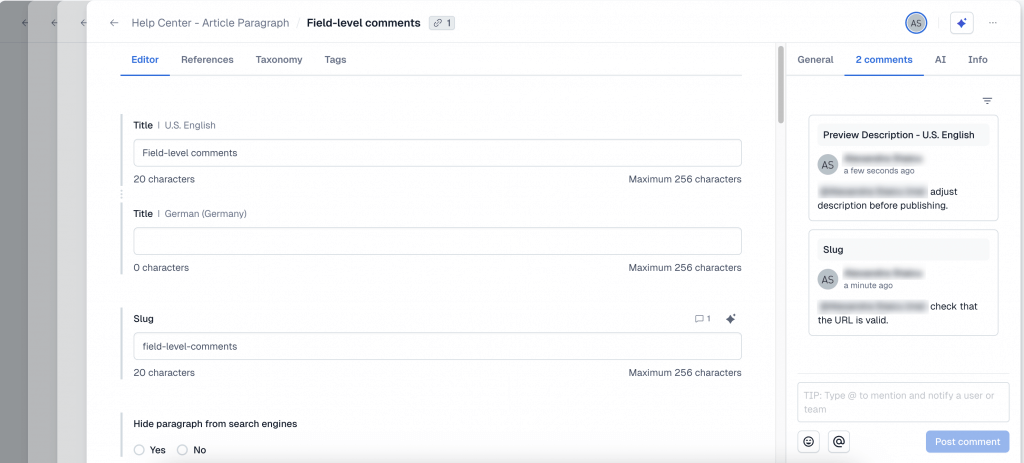The image size is (1024, 463).
Task: Open the Info sidebar tab
Action: click(x=978, y=59)
